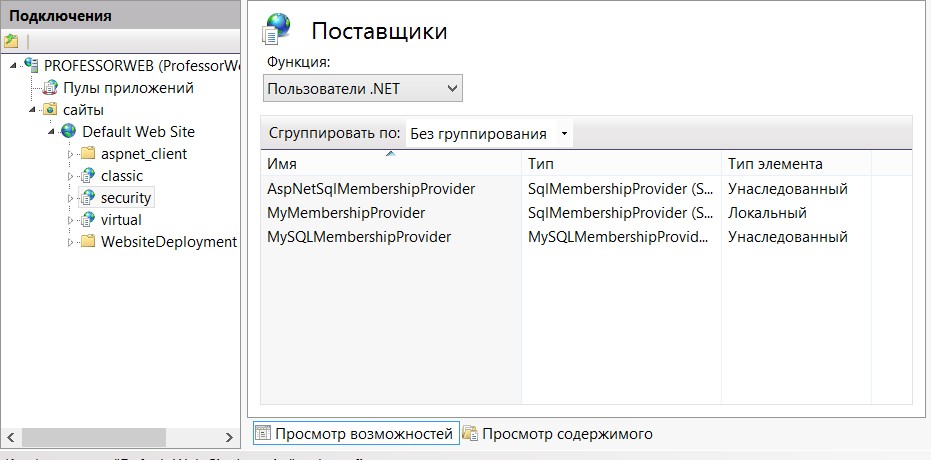Screen dimensions: 931x460
Task: Click the MySQLMembershipProvid... type cell
Action: [618, 237]
